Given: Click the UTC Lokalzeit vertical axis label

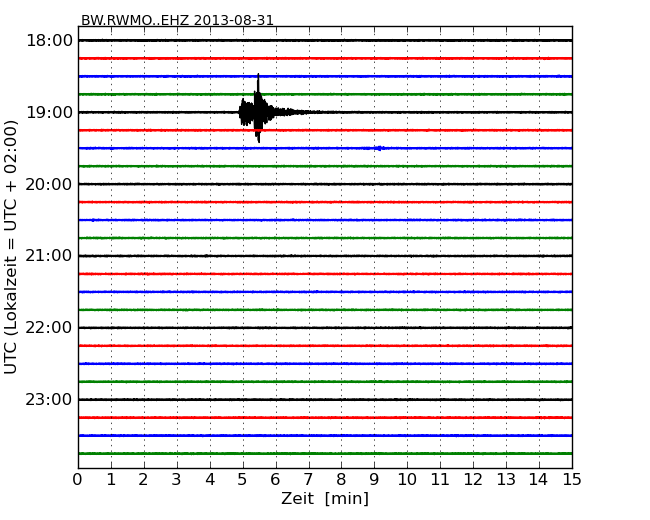Looking at the screenshot, I should (11, 248).
